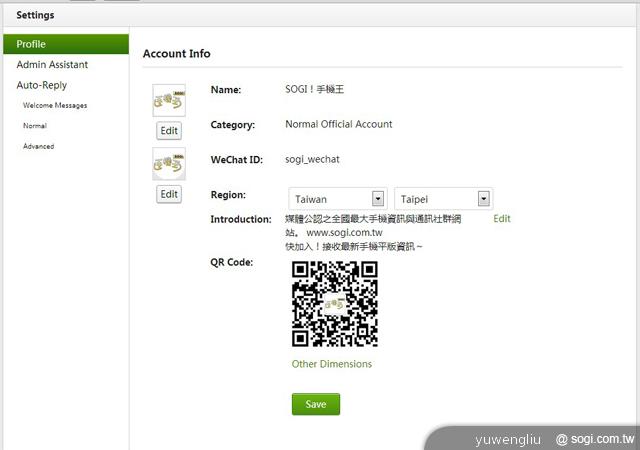Open the Taiwan region dropdown
The height and width of the screenshot is (450, 640).
(338, 199)
